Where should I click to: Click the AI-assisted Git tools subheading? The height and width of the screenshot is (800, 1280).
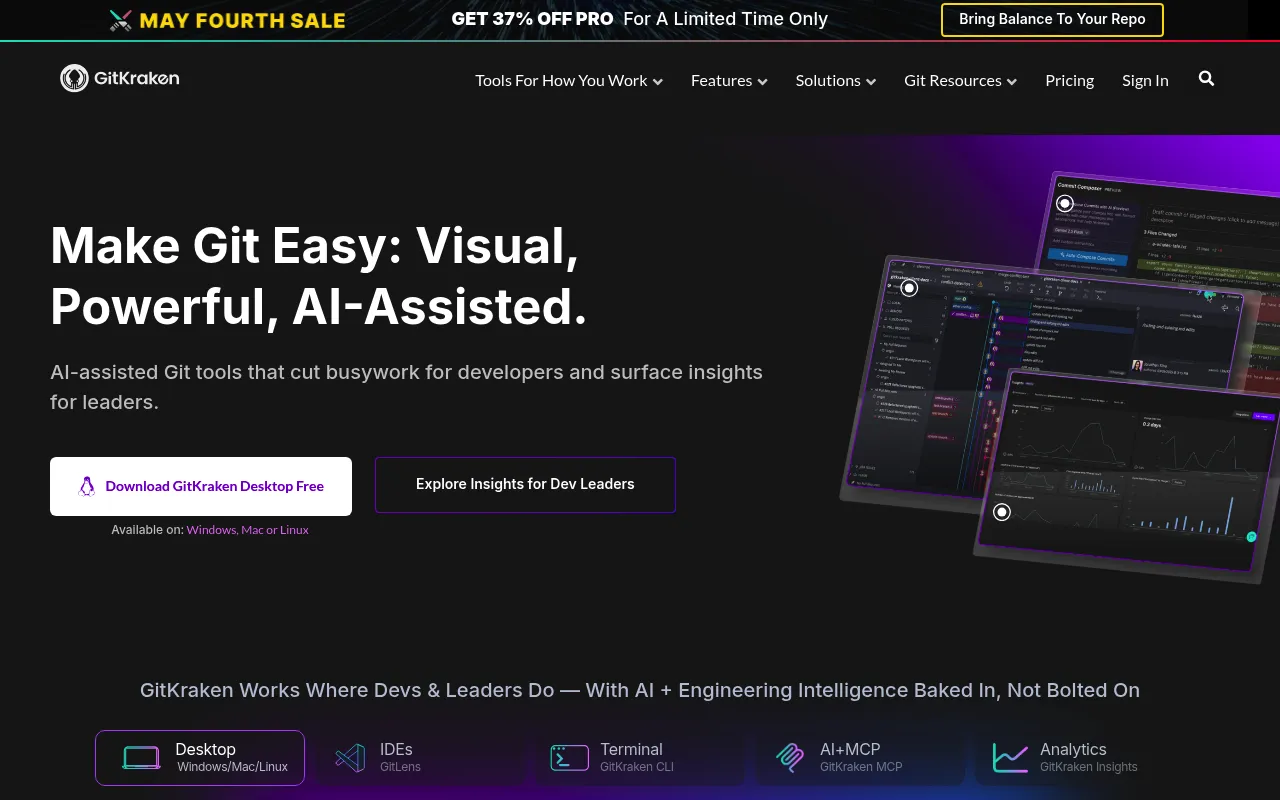pos(406,387)
